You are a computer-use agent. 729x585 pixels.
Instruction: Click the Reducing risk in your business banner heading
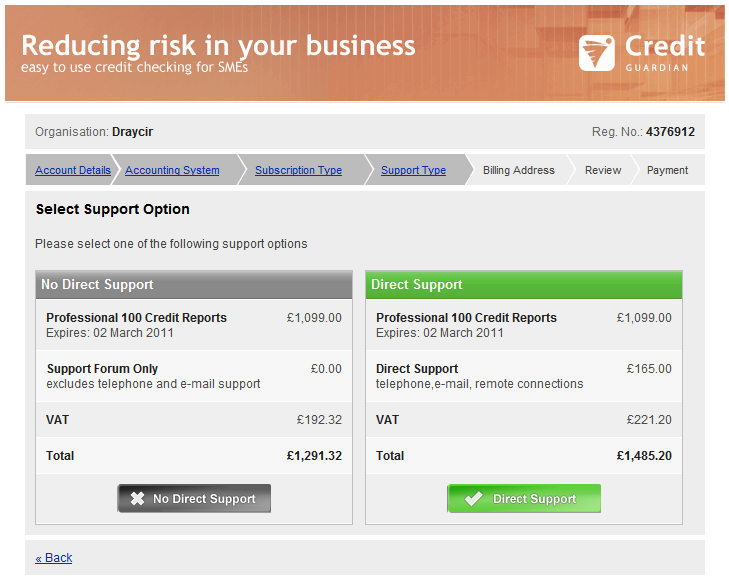tap(218, 46)
